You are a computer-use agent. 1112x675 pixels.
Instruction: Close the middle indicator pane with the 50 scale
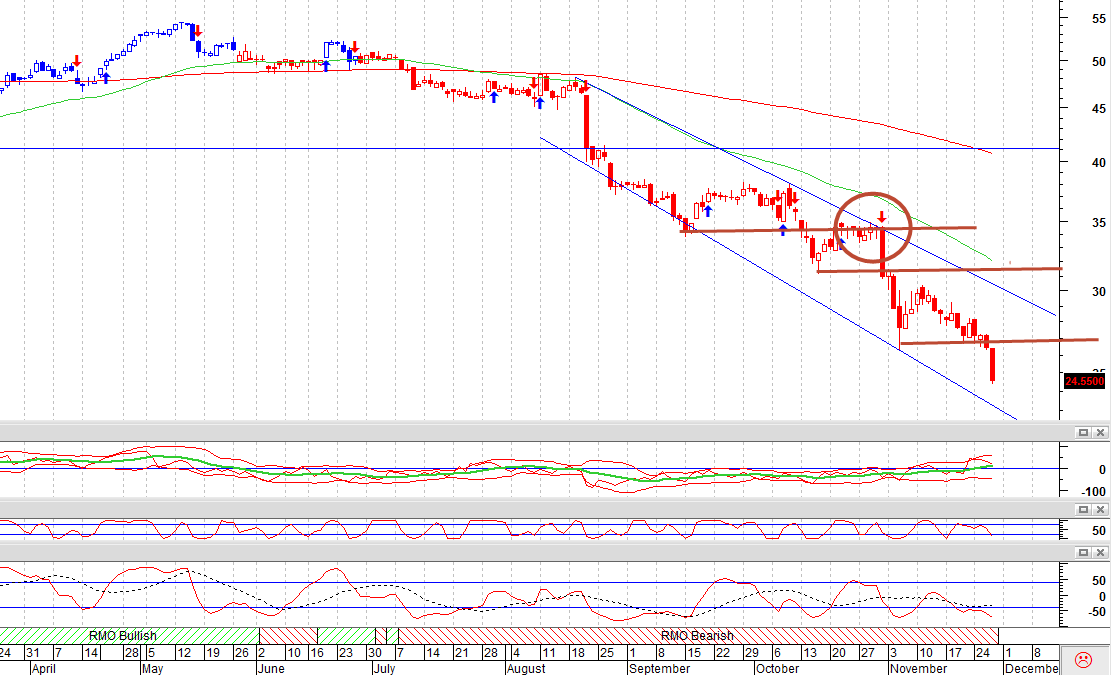(1100, 509)
